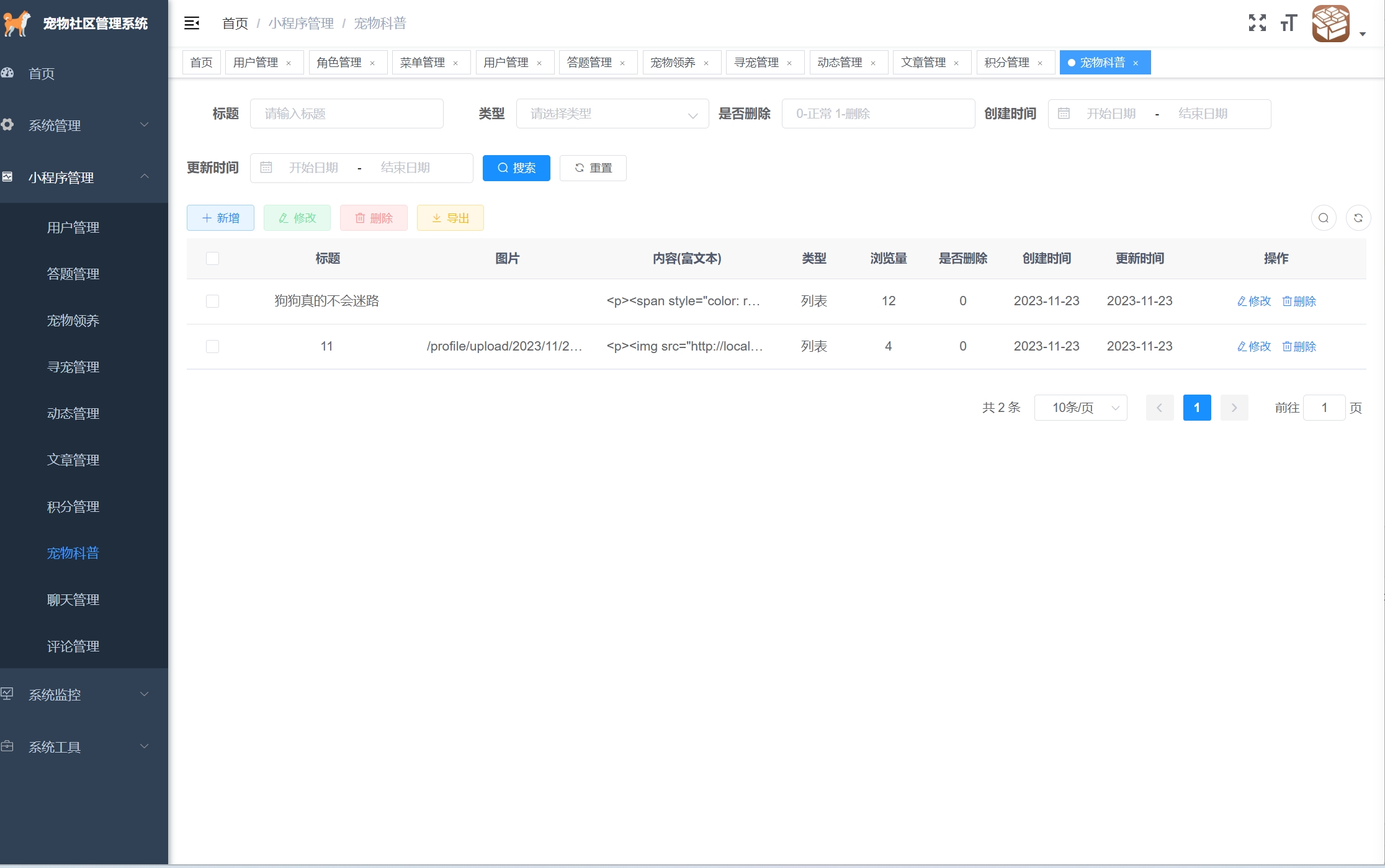The height and width of the screenshot is (868, 1385).
Task: Click the 新增 button
Action: click(220, 218)
